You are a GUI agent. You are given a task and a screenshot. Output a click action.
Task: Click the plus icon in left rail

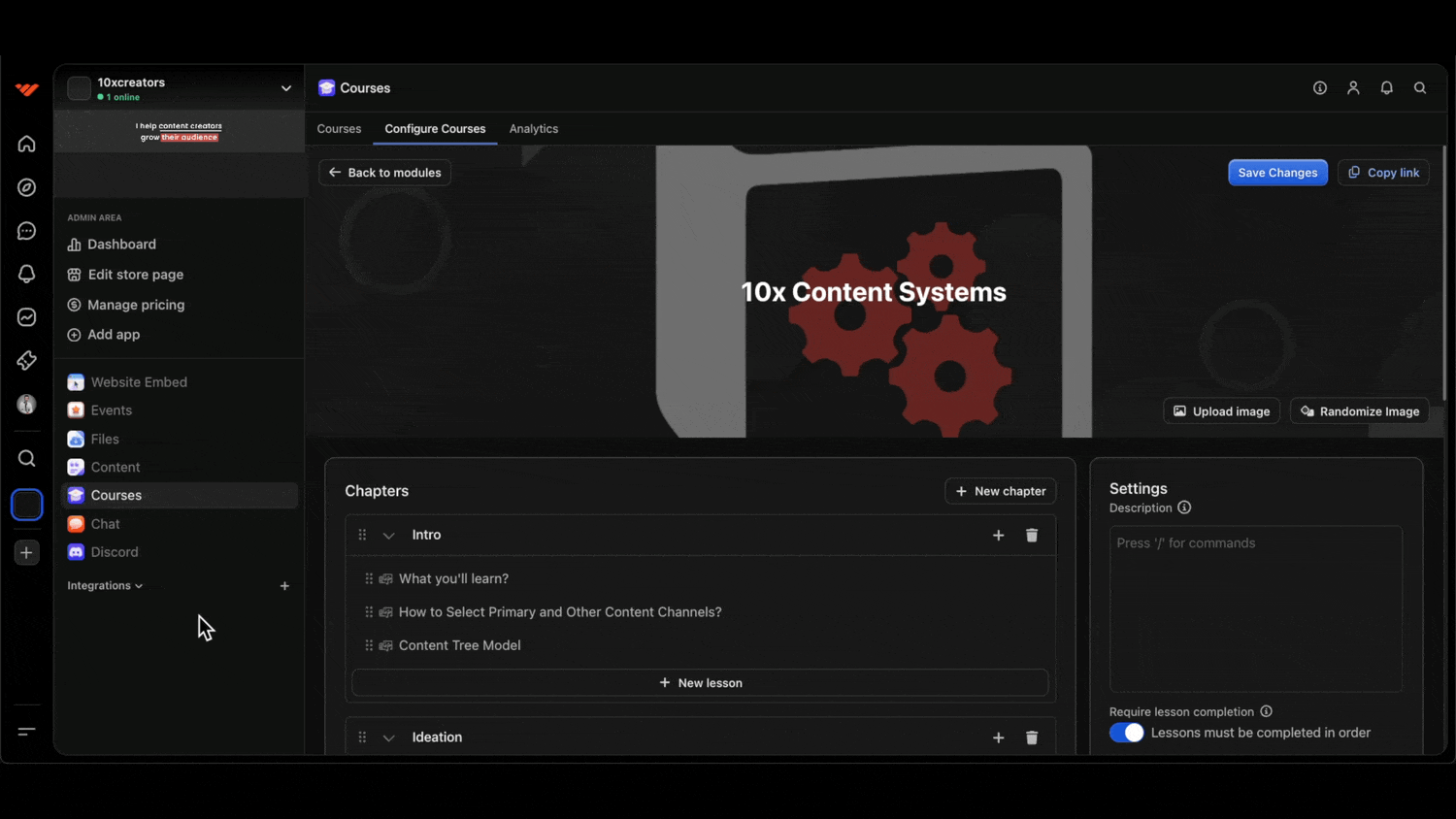click(27, 553)
